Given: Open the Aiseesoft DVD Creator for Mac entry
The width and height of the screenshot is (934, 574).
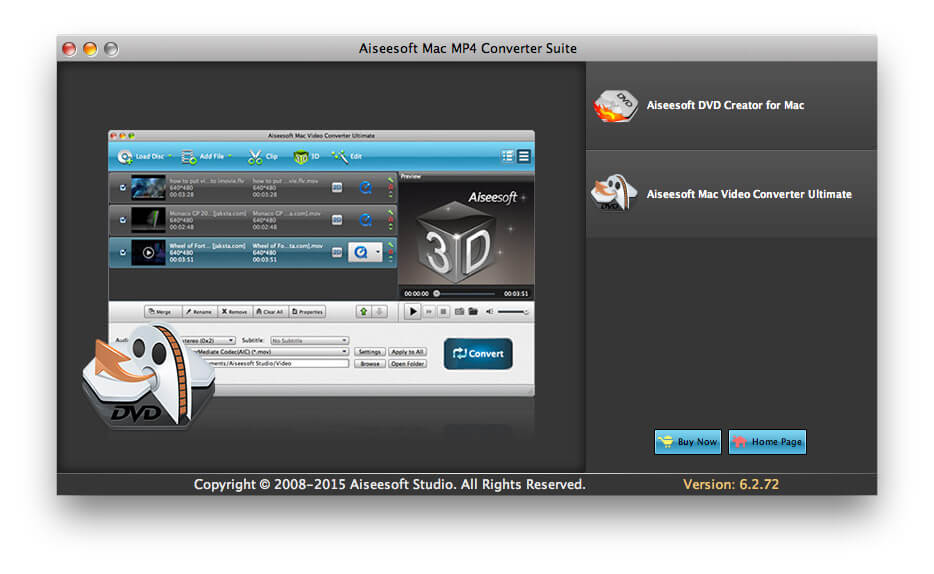Looking at the screenshot, I should pyautogui.click(x=731, y=105).
